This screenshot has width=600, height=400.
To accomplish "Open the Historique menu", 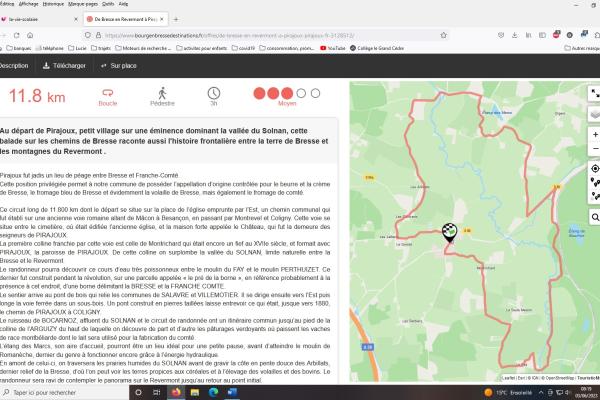I will (55, 4).
